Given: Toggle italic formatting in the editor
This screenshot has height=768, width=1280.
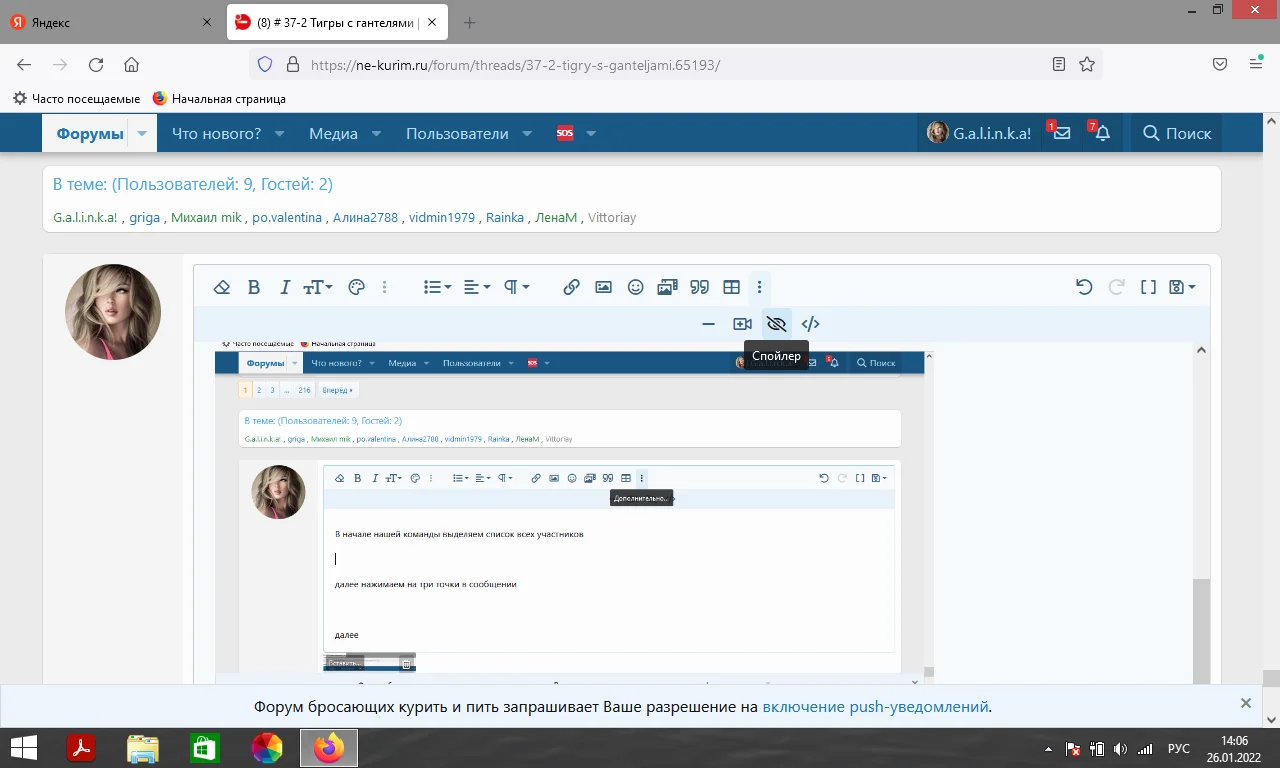Looking at the screenshot, I should click(284, 287).
